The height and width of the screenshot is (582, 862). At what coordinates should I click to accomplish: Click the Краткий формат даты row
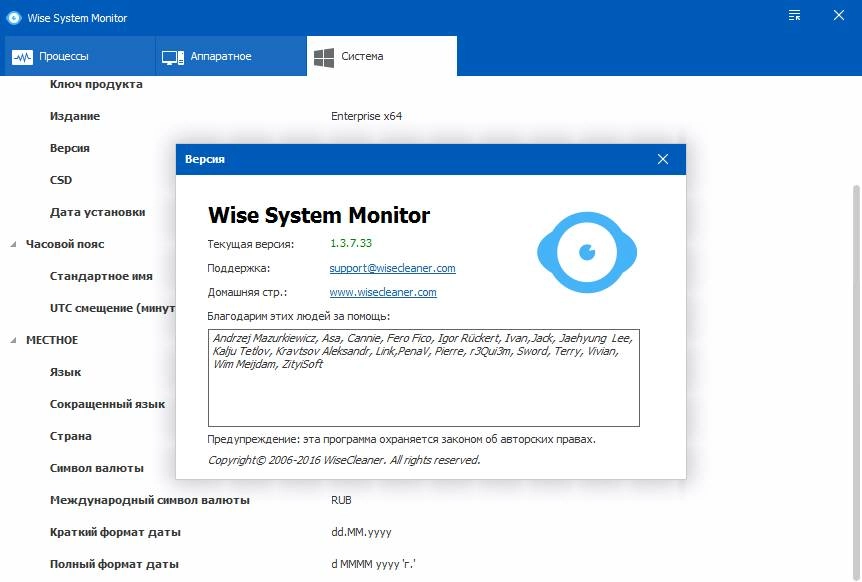115,532
